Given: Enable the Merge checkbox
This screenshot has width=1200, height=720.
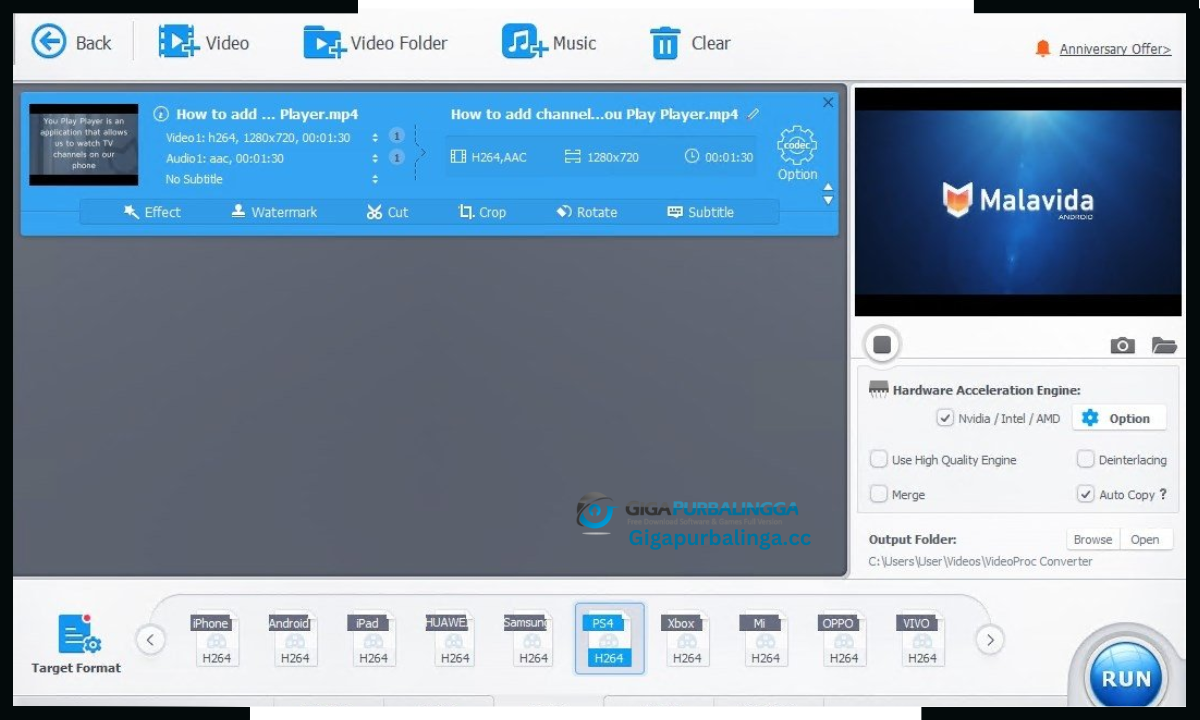Looking at the screenshot, I should coord(878,494).
